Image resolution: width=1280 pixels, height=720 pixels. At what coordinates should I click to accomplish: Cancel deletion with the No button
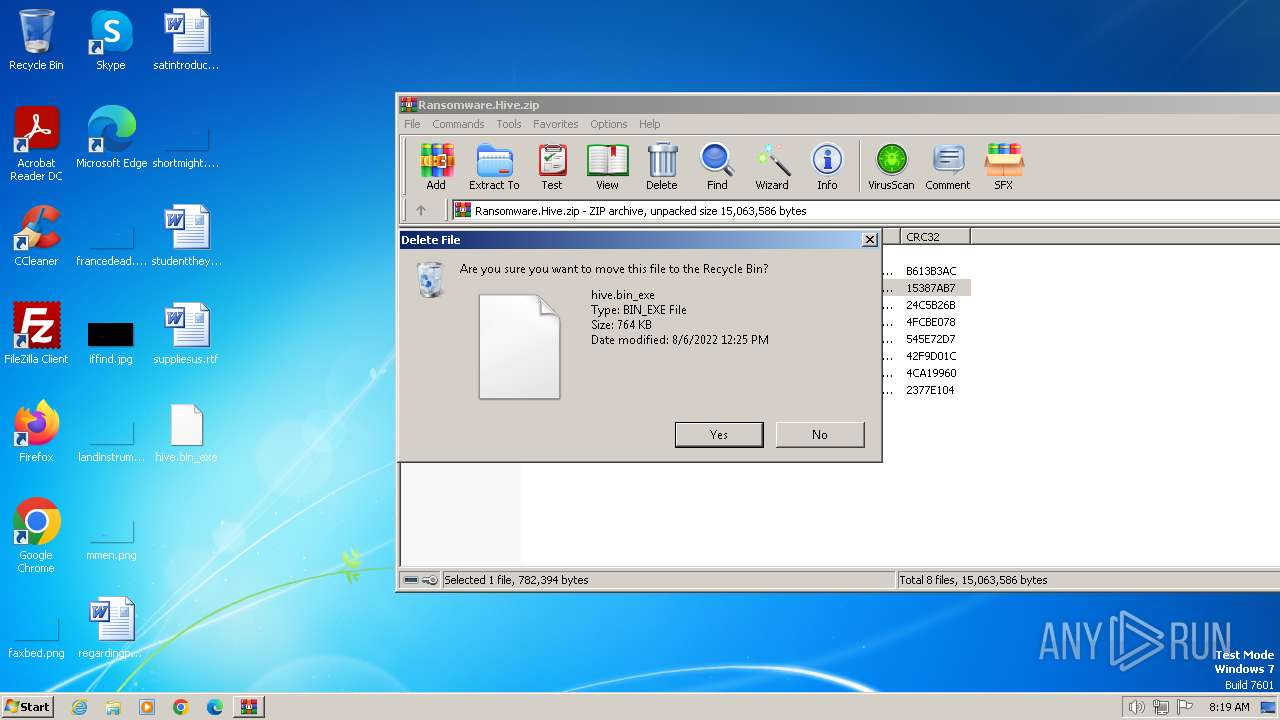click(820, 434)
